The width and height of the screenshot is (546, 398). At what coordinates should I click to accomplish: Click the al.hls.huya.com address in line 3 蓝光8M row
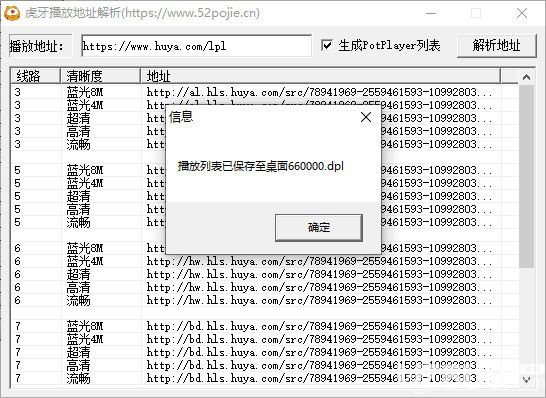pyautogui.click(x=320, y=93)
